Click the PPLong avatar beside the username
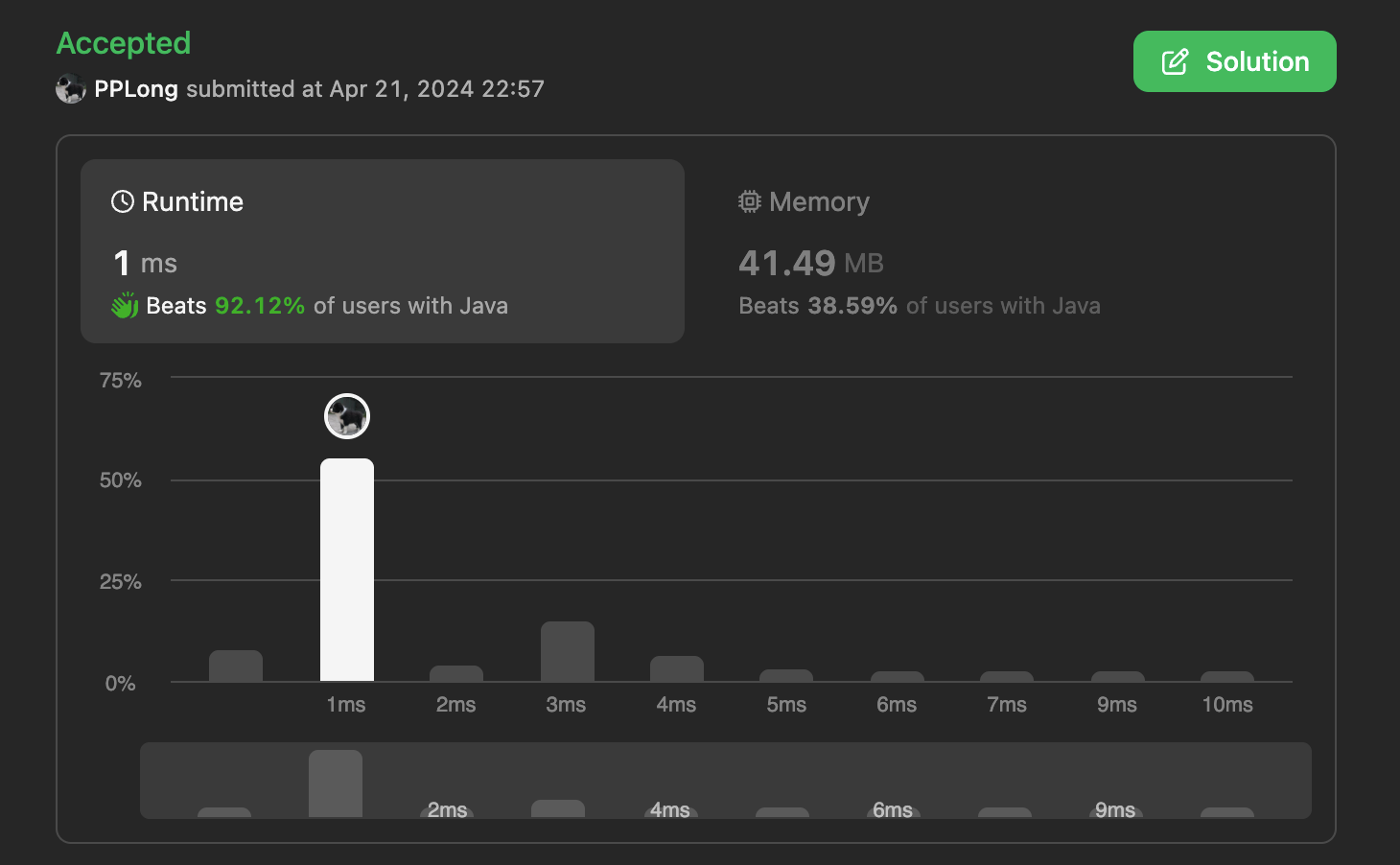 71,89
